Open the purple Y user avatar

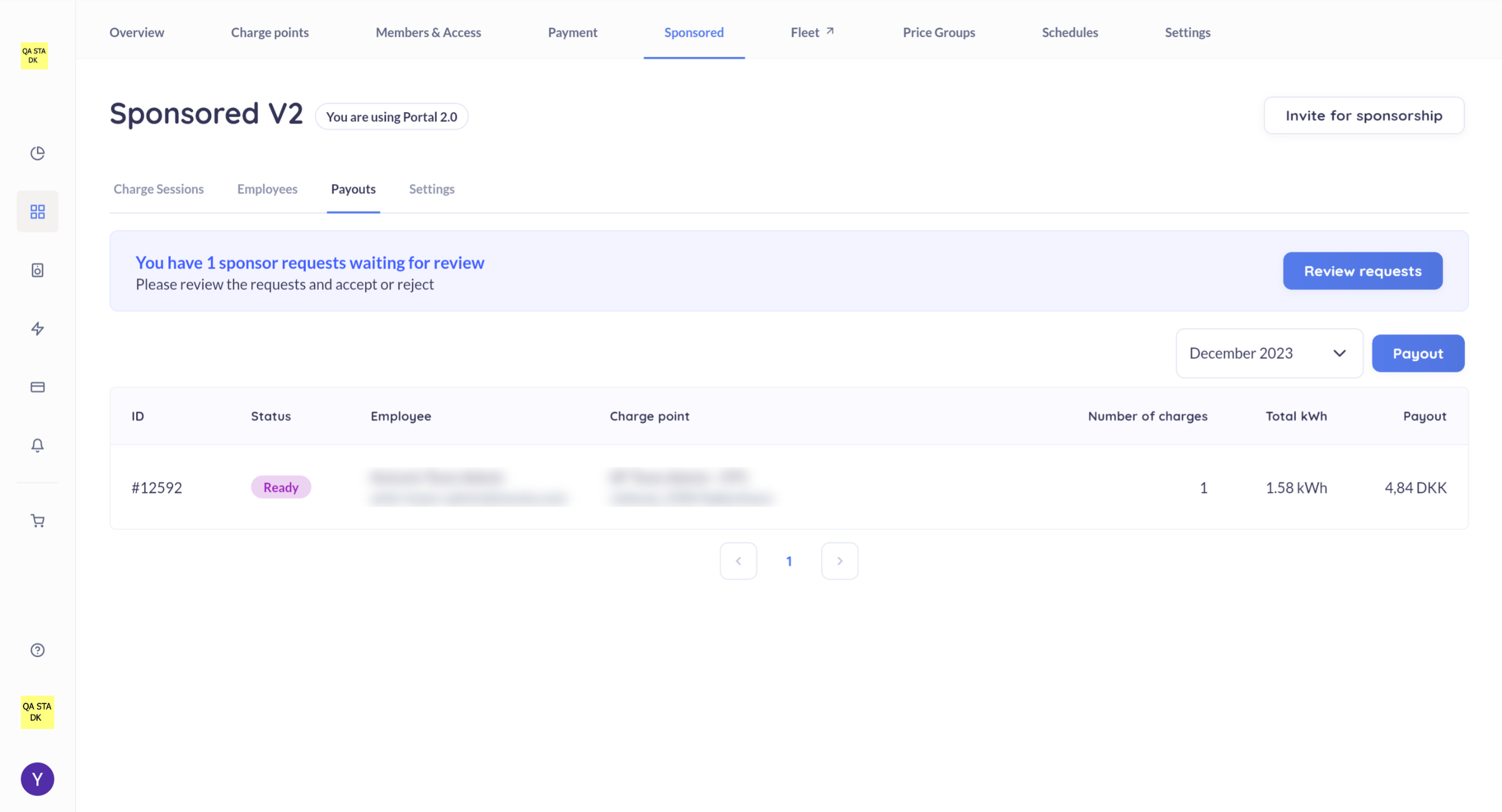[38, 779]
